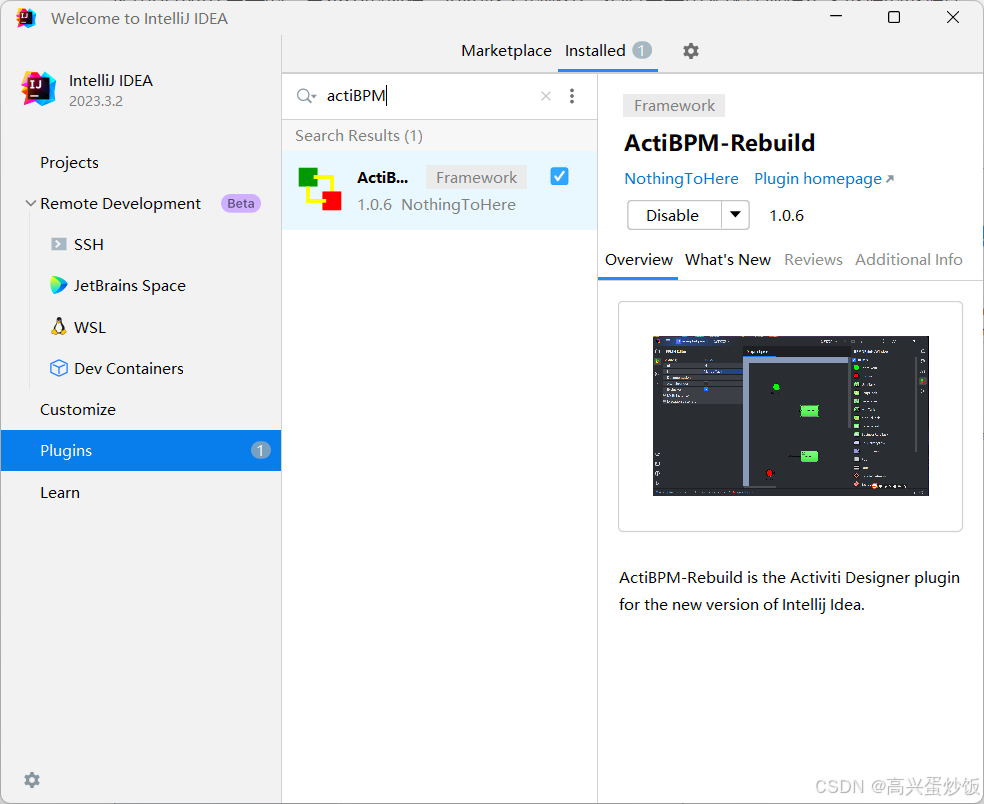This screenshot has width=984, height=804.
Task: Click the ActiBPM-Rebuild description text
Action: [x=789, y=591]
